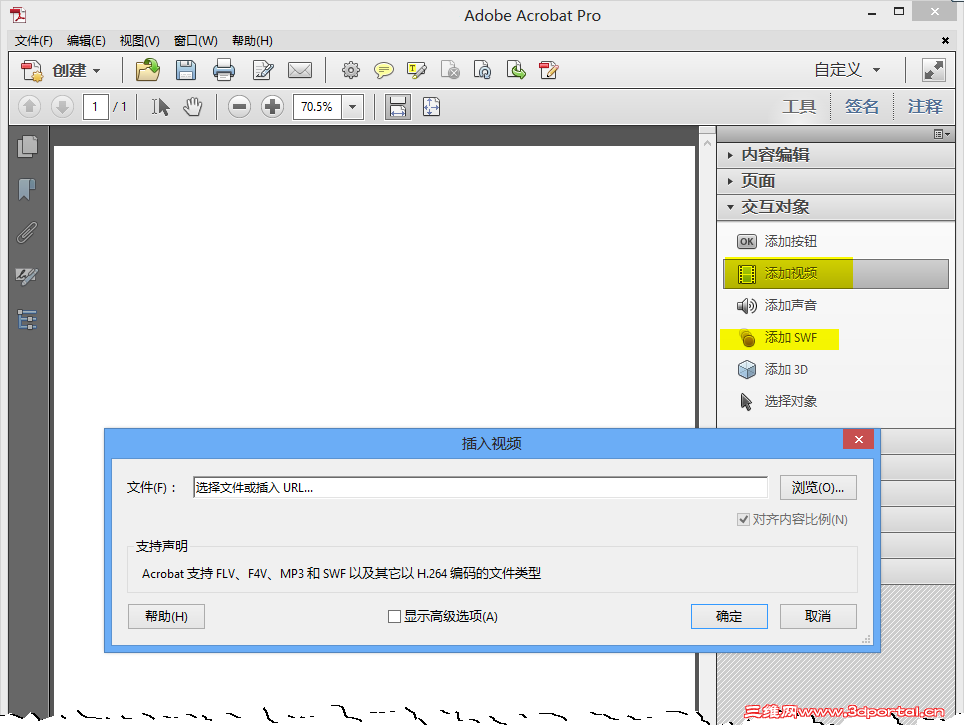This screenshot has width=964, height=725.
Task: Click the 取消 button
Action: tap(818, 616)
